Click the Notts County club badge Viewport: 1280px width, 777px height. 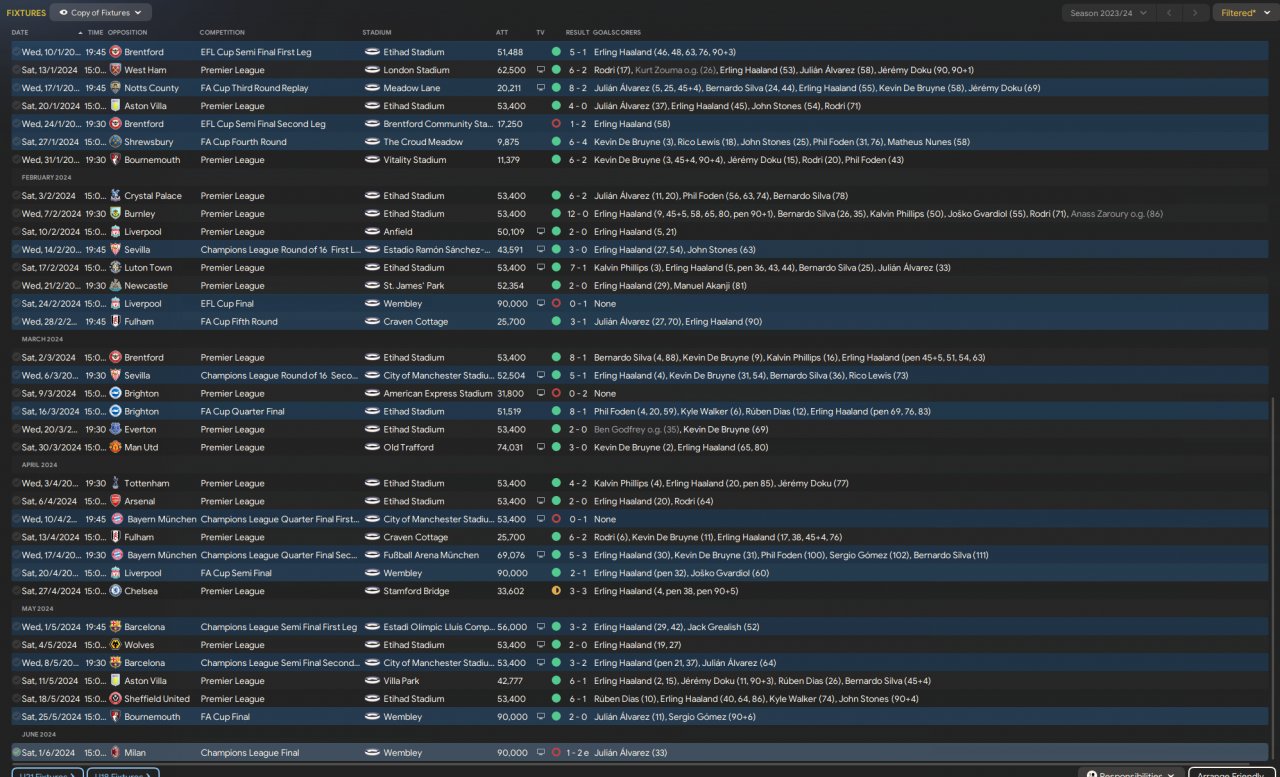[x=115, y=88]
